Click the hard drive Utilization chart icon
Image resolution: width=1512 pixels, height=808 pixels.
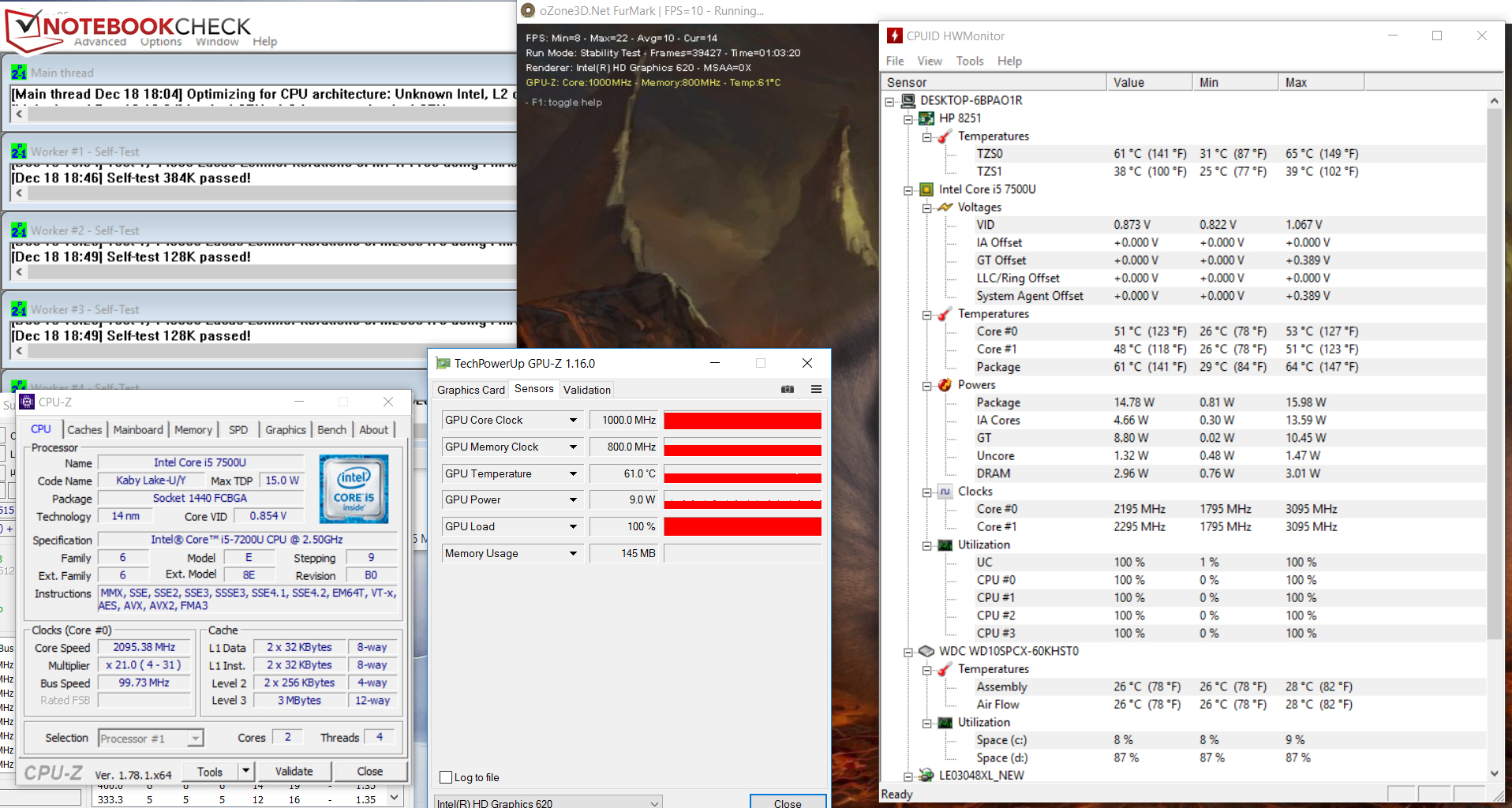(945, 722)
